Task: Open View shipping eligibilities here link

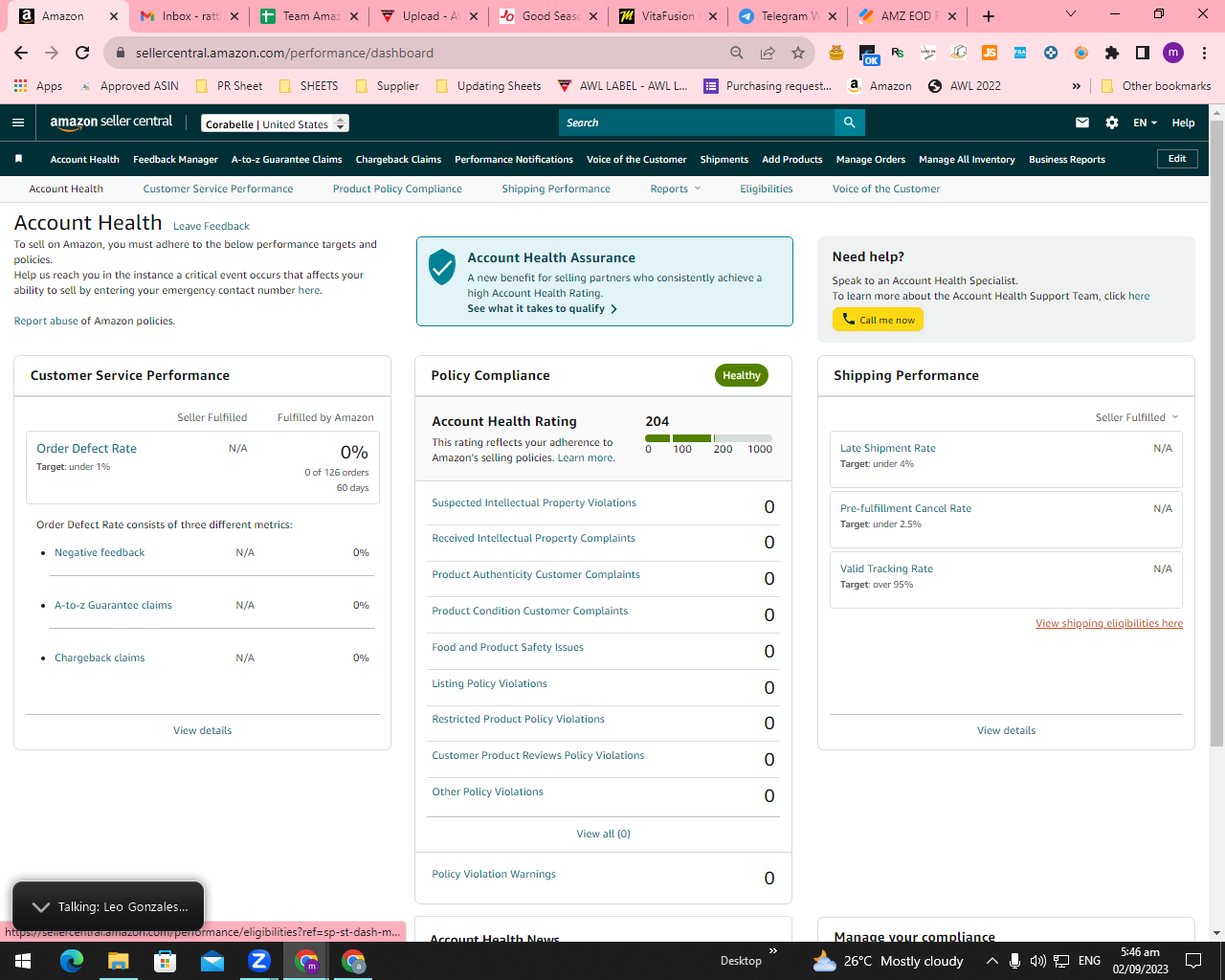Action: click(x=1109, y=623)
